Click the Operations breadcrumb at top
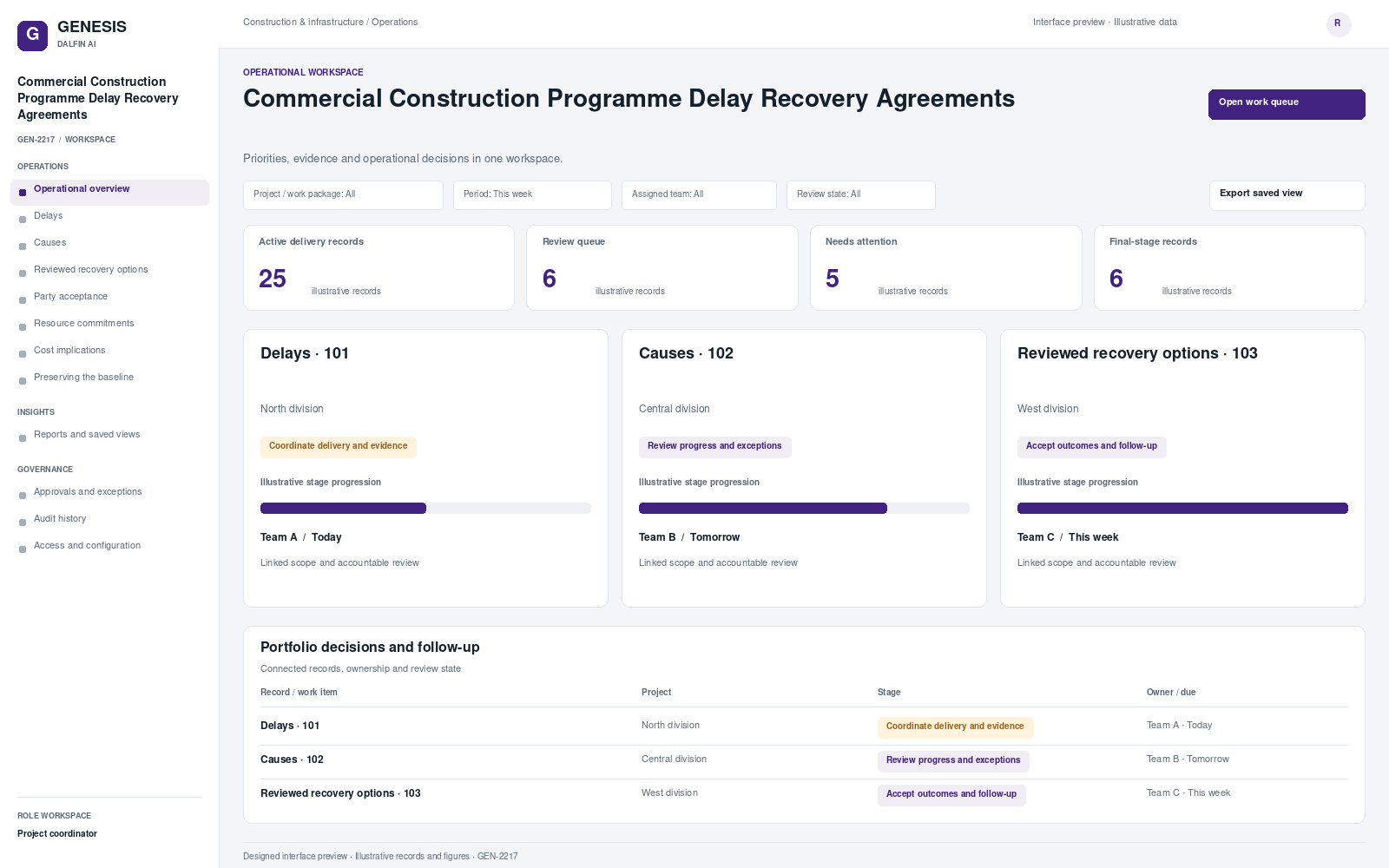The width and height of the screenshot is (1389, 868). click(395, 23)
